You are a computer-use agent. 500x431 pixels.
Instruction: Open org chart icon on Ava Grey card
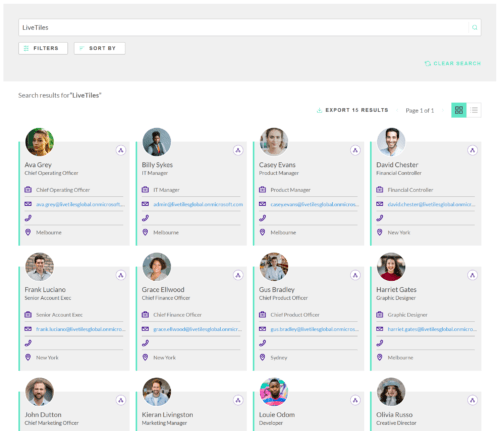coord(121,150)
